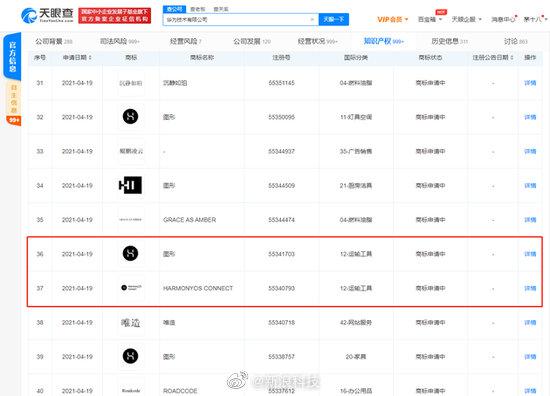Sort the table by 注册公告日期 column

click(493, 58)
